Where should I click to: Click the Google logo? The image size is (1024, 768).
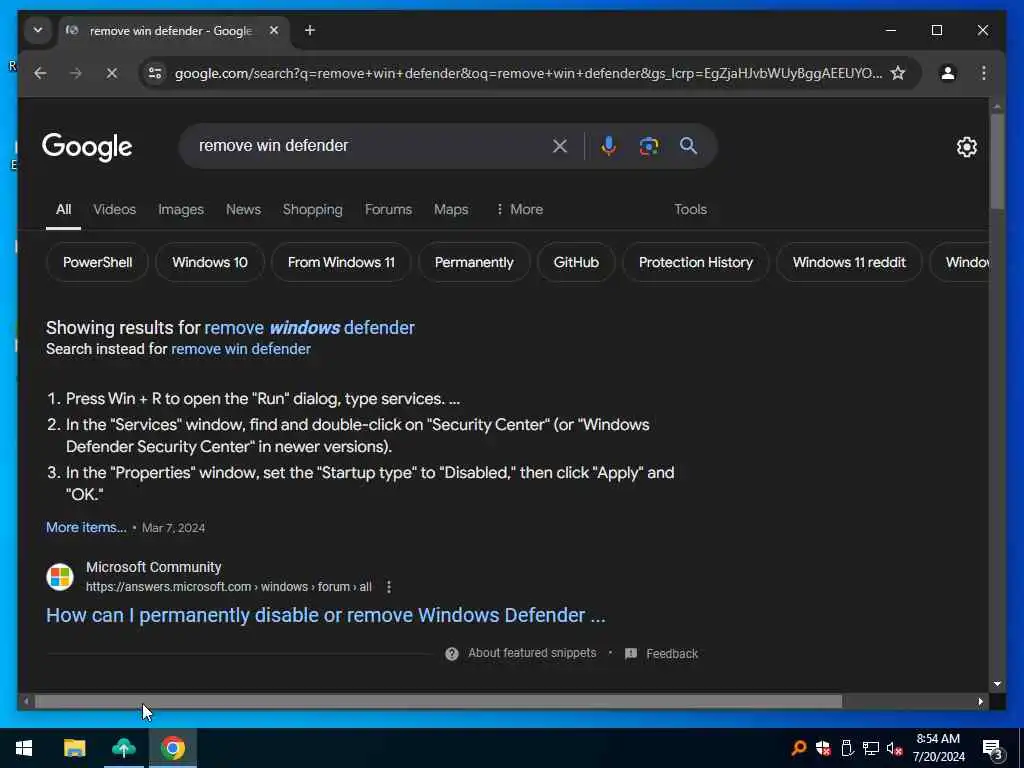pos(87,147)
